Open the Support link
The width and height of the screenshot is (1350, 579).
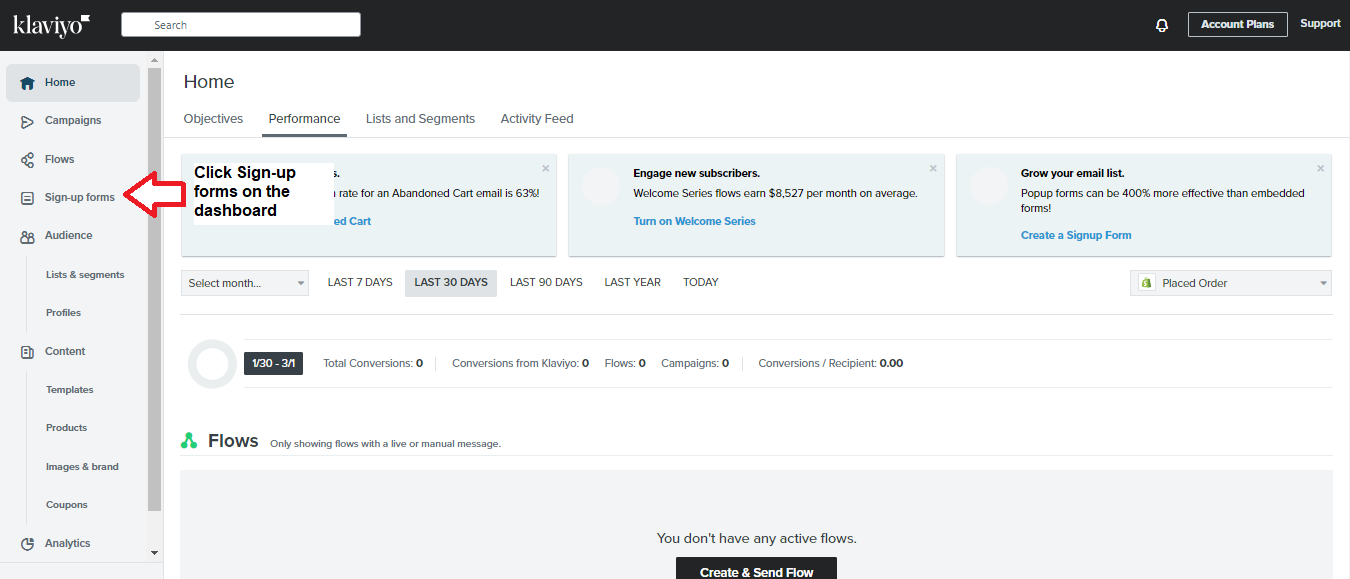[x=1320, y=24]
